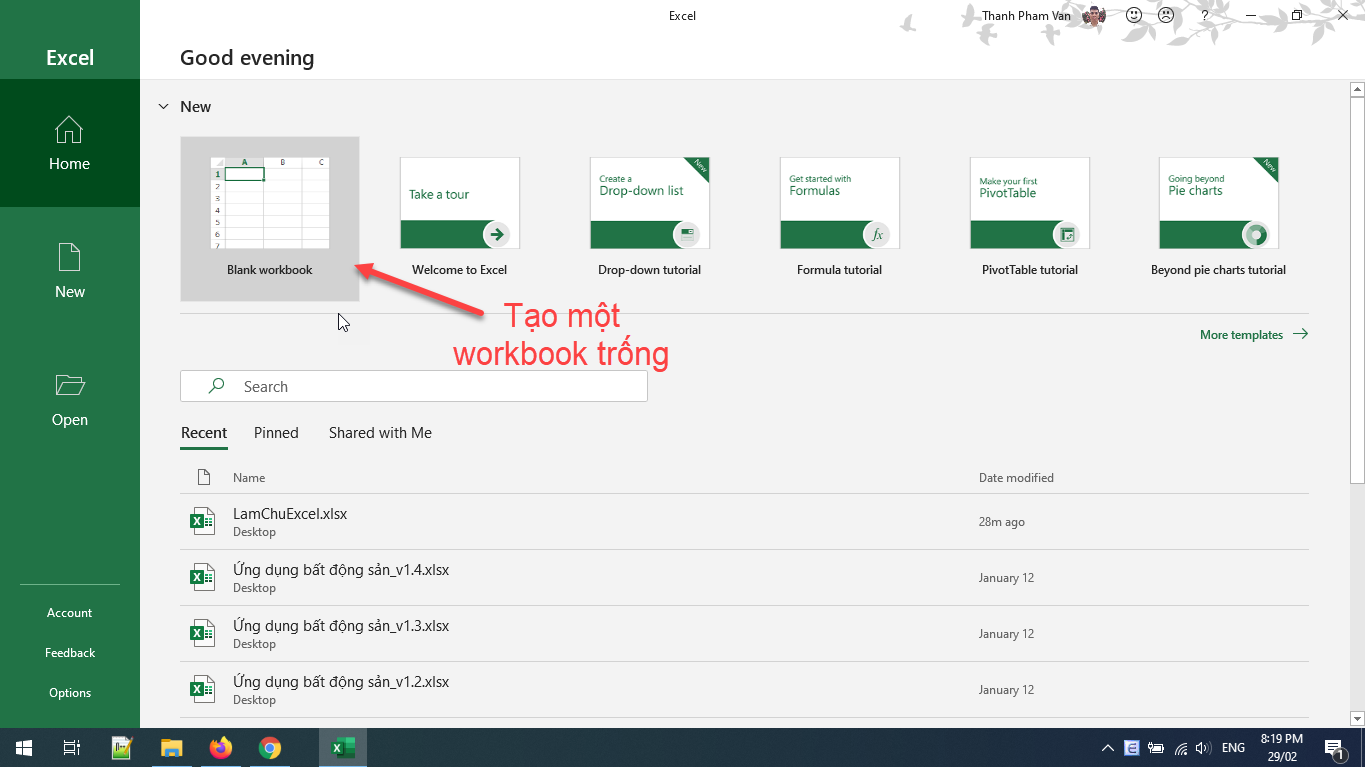Open Account settings in sidebar
Viewport: 1365px width, 767px height.
[69, 613]
